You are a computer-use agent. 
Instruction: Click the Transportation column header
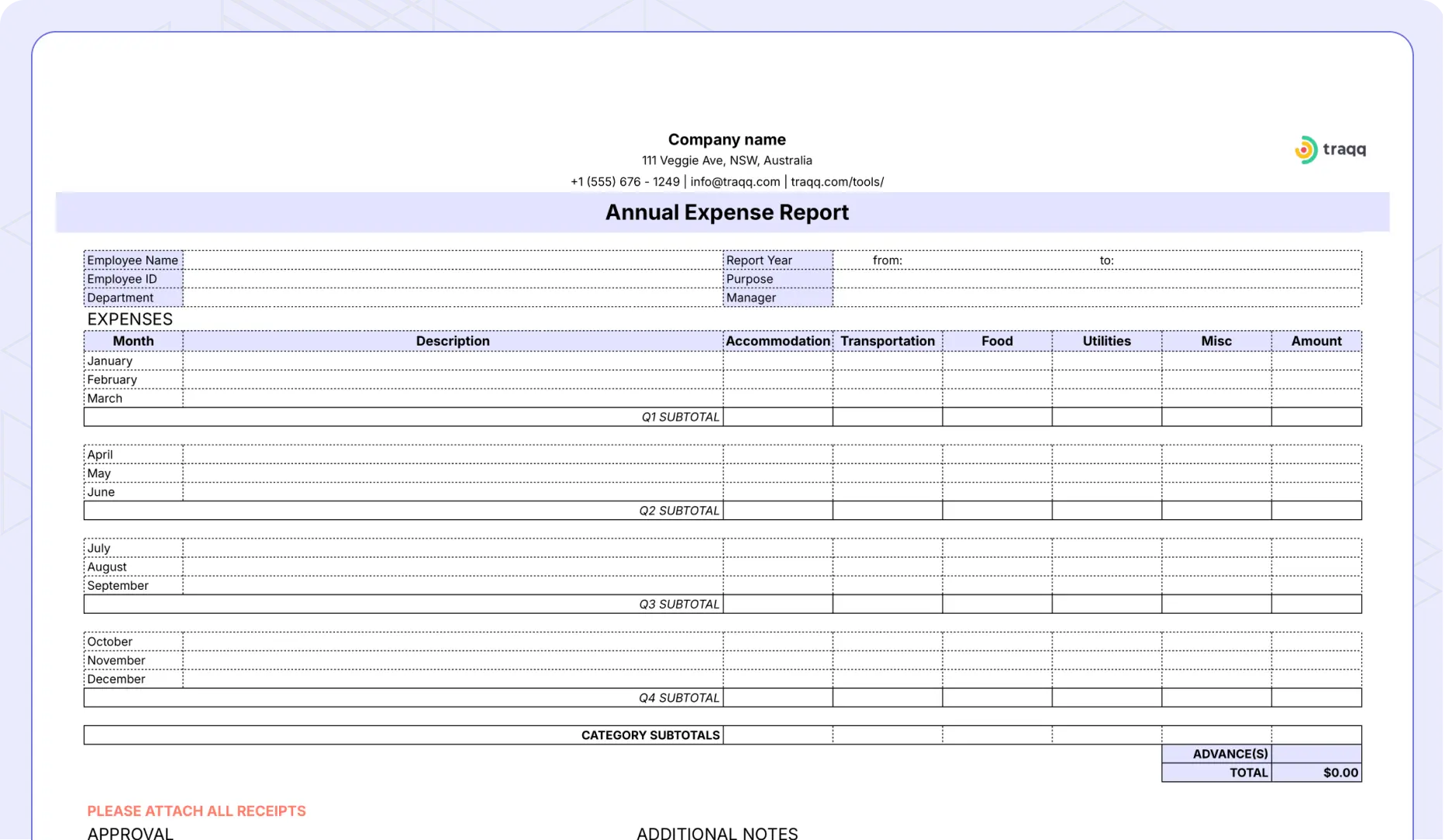point(888,341)
